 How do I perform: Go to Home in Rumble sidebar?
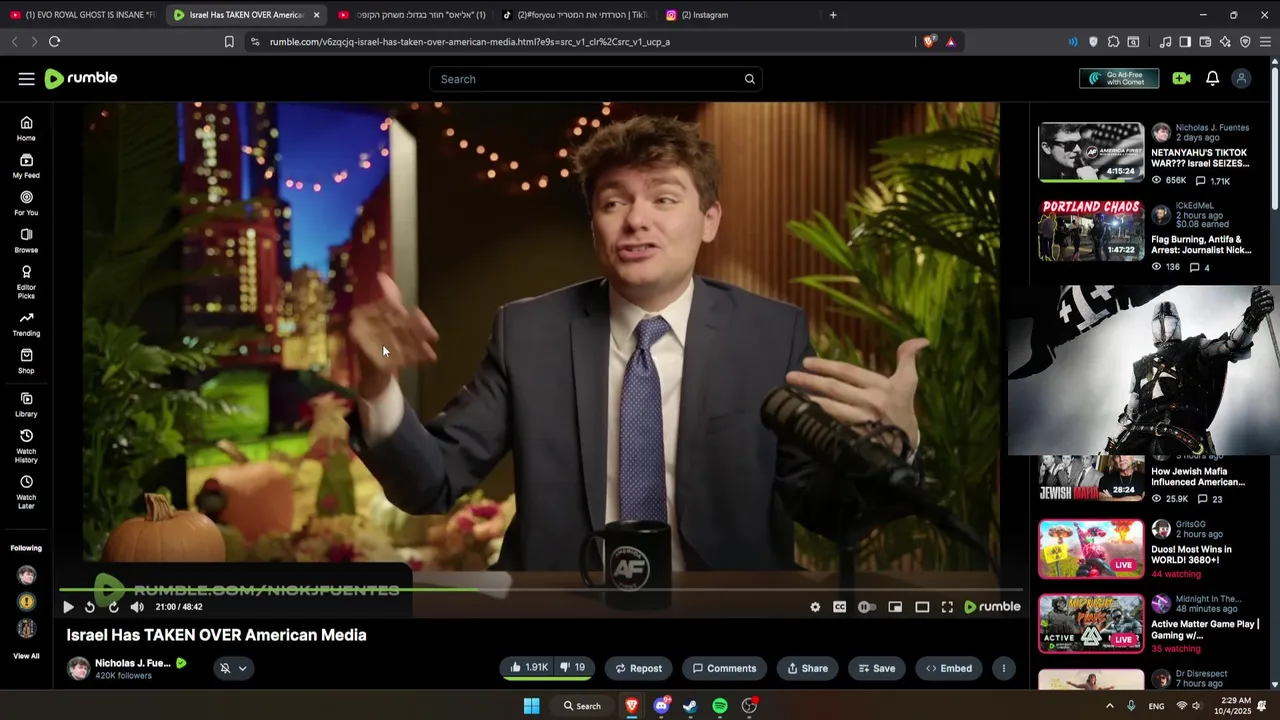tap(26, 129)
